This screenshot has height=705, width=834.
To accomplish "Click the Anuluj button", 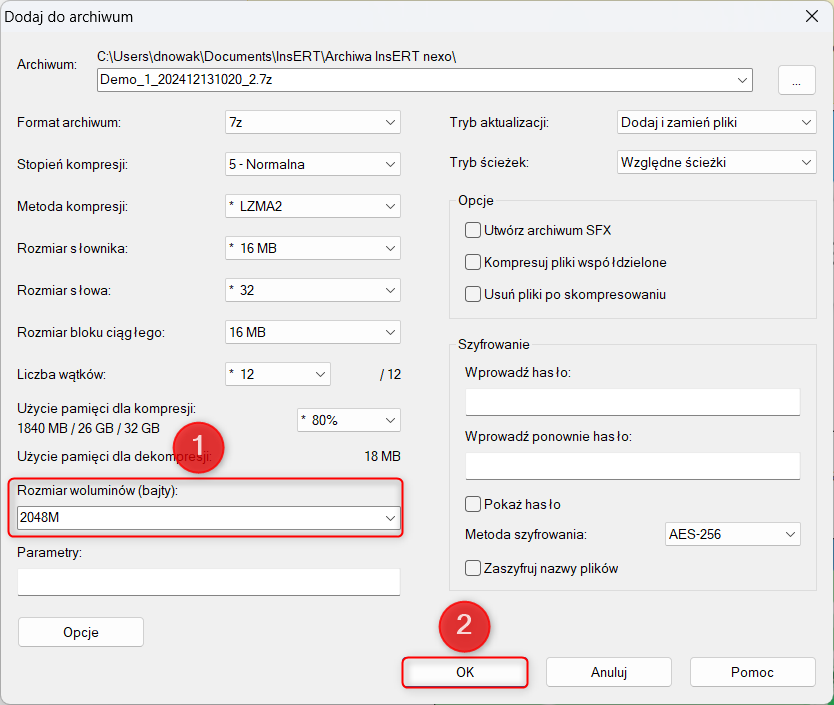I will click(608, 673).
